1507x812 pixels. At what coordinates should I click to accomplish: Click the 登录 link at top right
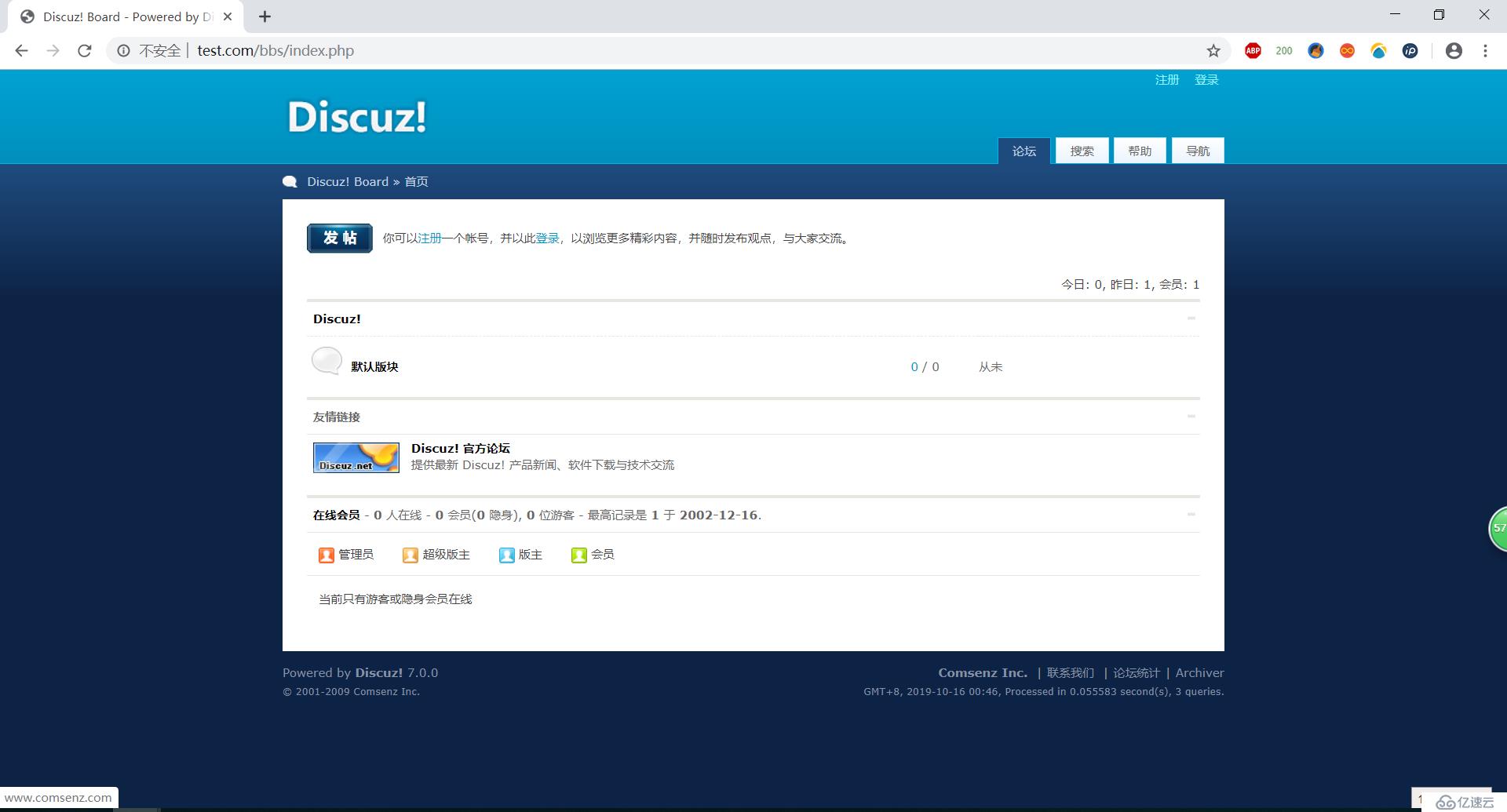pyautogui.click(x=1206, y=80)
